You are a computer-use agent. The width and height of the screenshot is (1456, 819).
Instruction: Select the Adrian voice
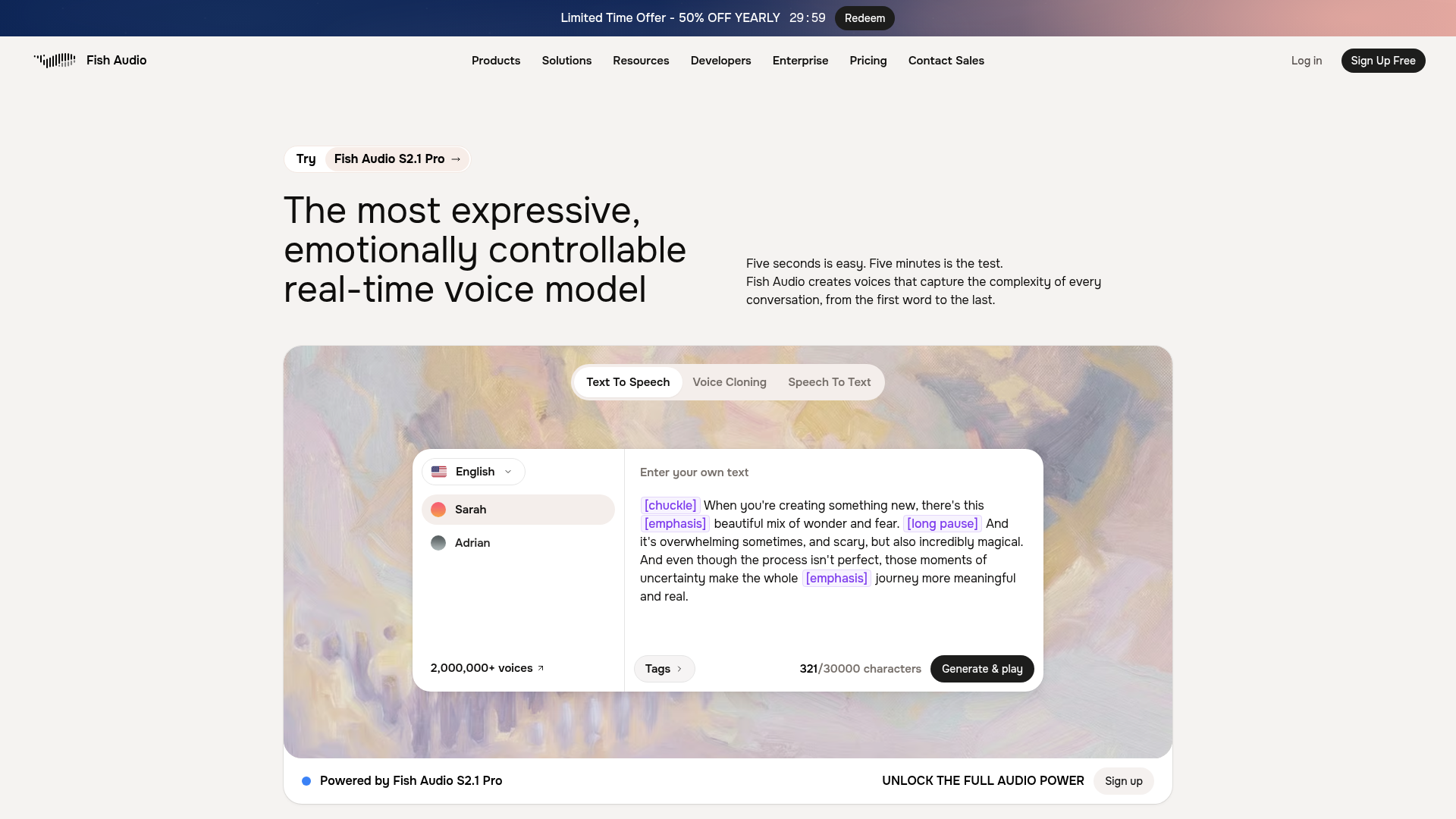point(518,543)
